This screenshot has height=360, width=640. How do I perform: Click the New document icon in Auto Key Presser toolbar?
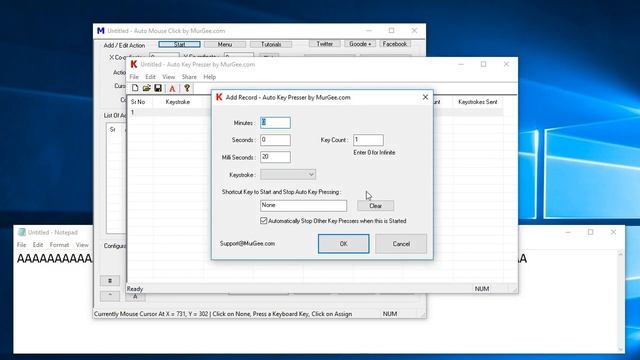click(x=135, y=88)
